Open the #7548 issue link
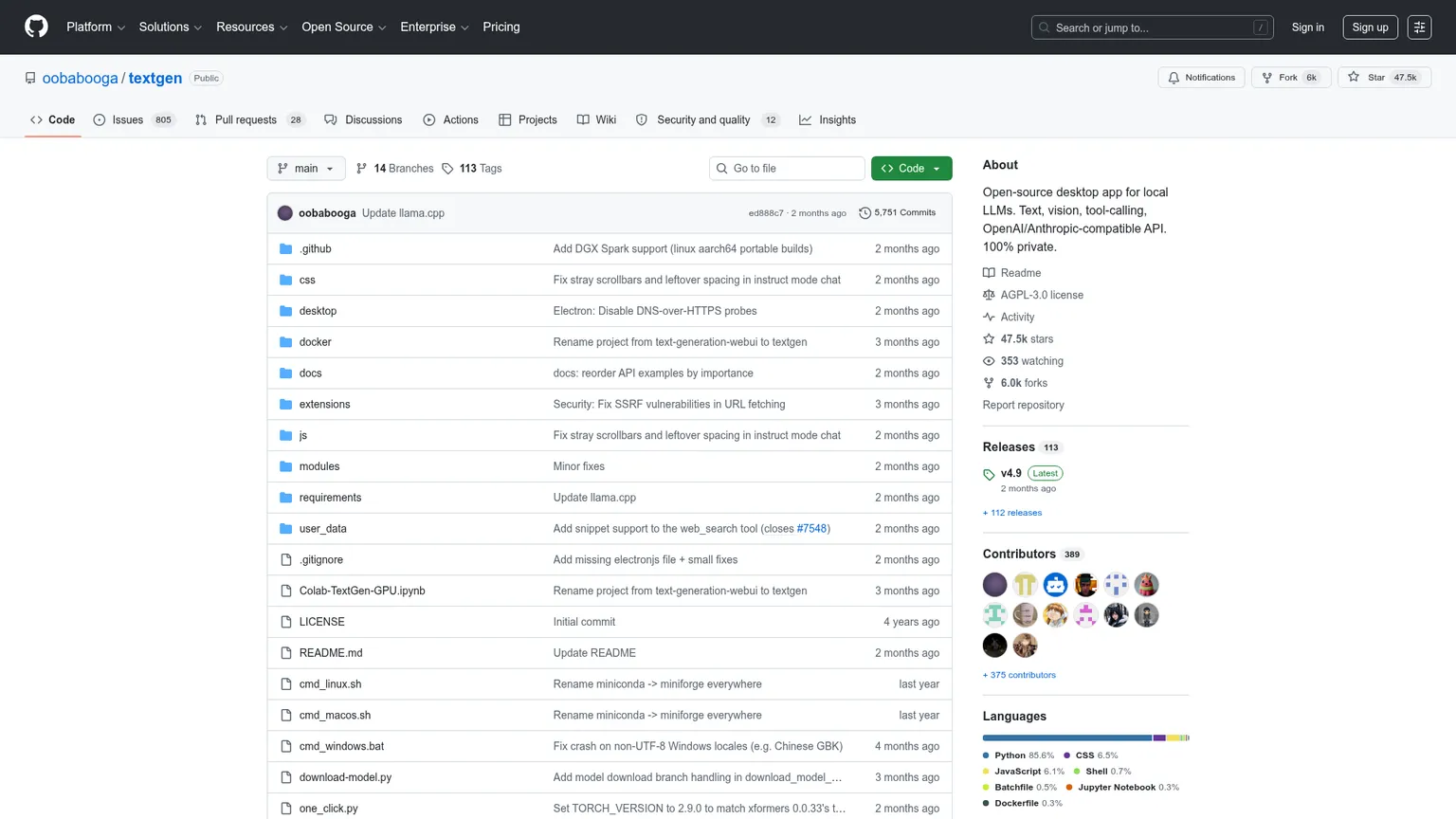Image resolution: width=1456 pixels, height=819 pixels. click(x=811, y=529)
